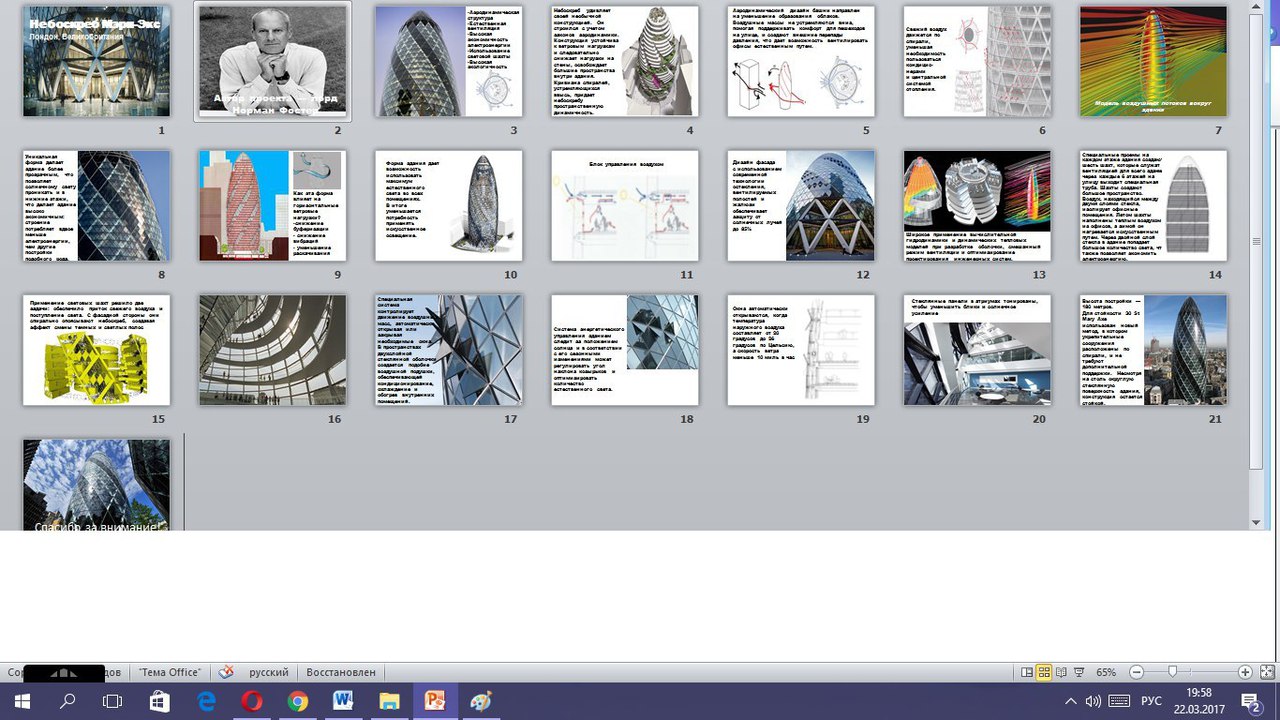Adjust the zoom slider handle
1280x720 pixels.
click(x=1172, y=673)
